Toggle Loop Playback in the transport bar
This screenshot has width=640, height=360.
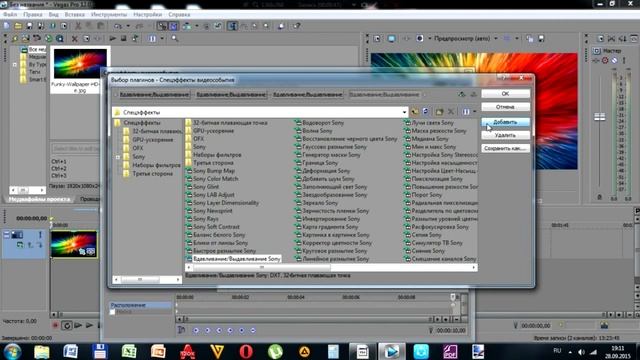[67, 325]
